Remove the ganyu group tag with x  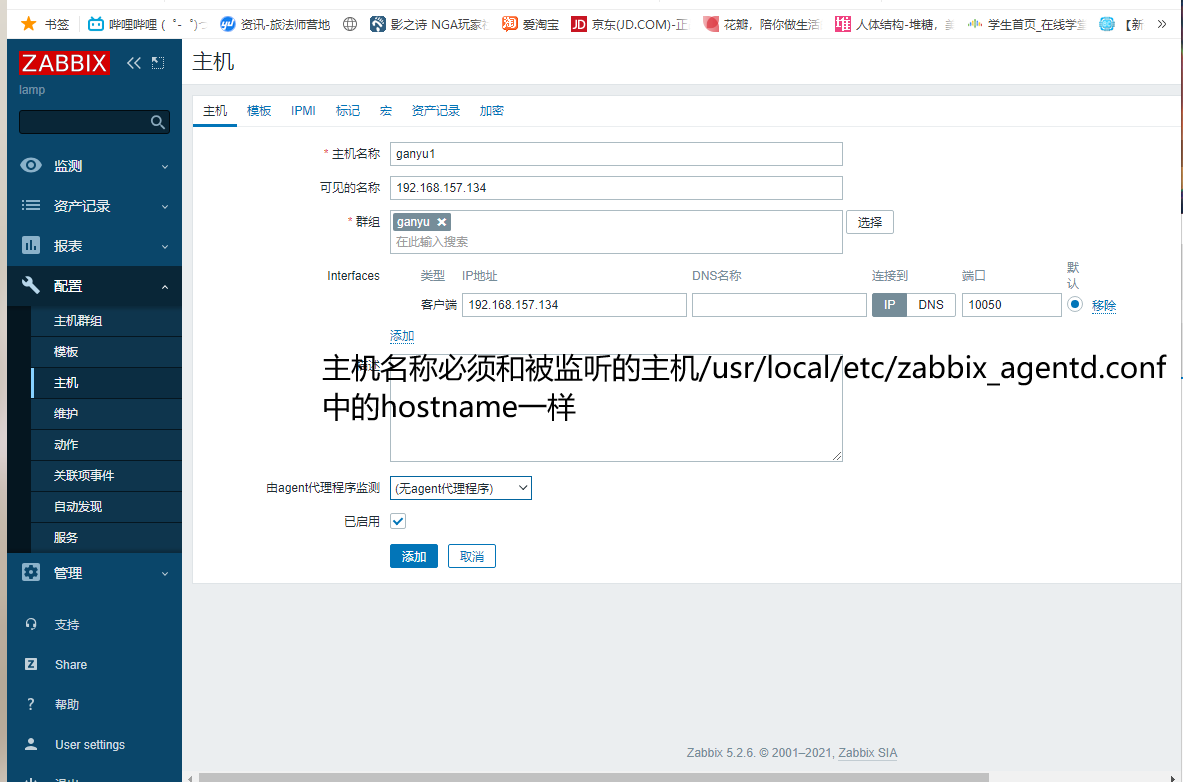(x=442, y=222)
